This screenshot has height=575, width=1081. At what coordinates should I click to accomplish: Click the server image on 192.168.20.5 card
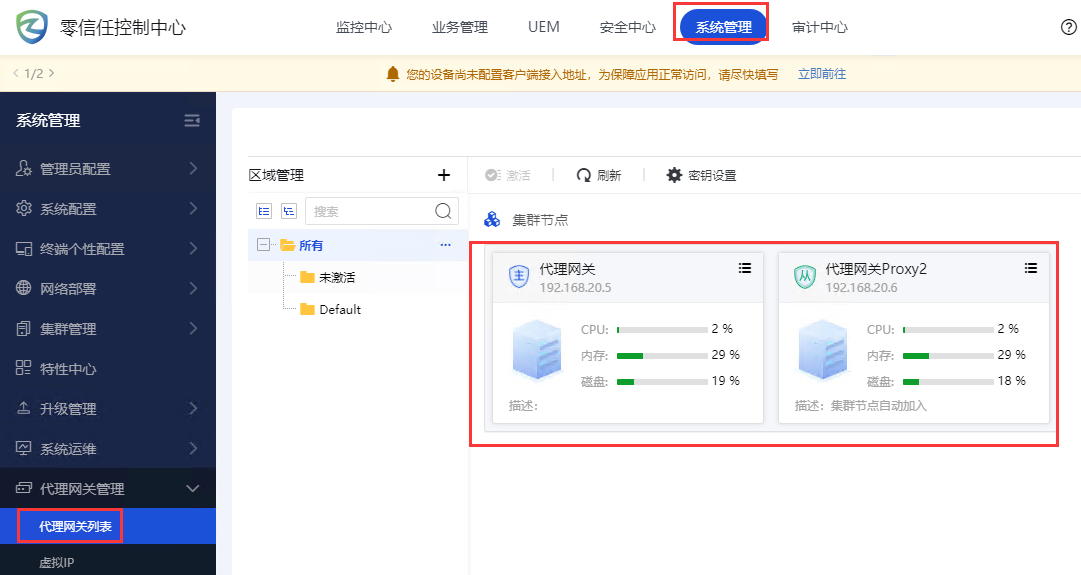point(536,350)
